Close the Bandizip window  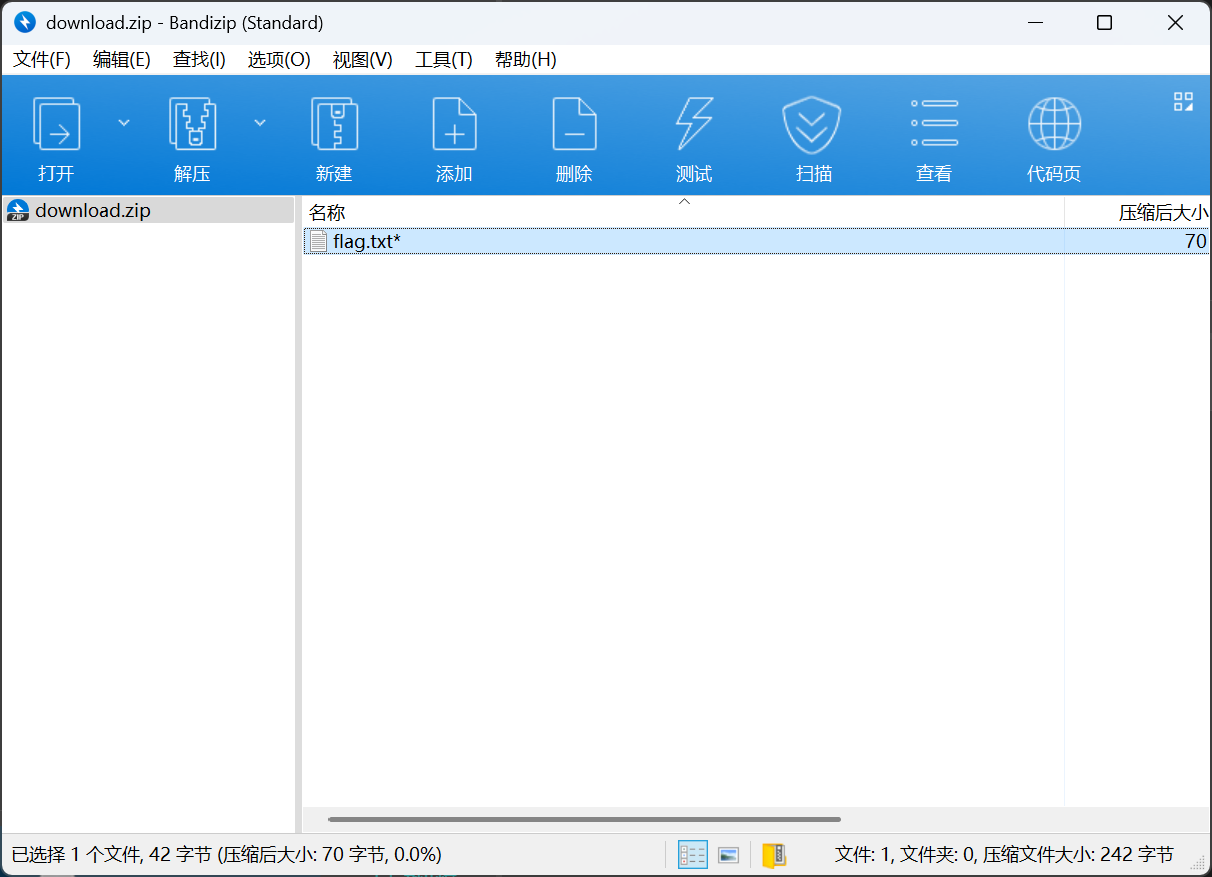pos(1176,22)
